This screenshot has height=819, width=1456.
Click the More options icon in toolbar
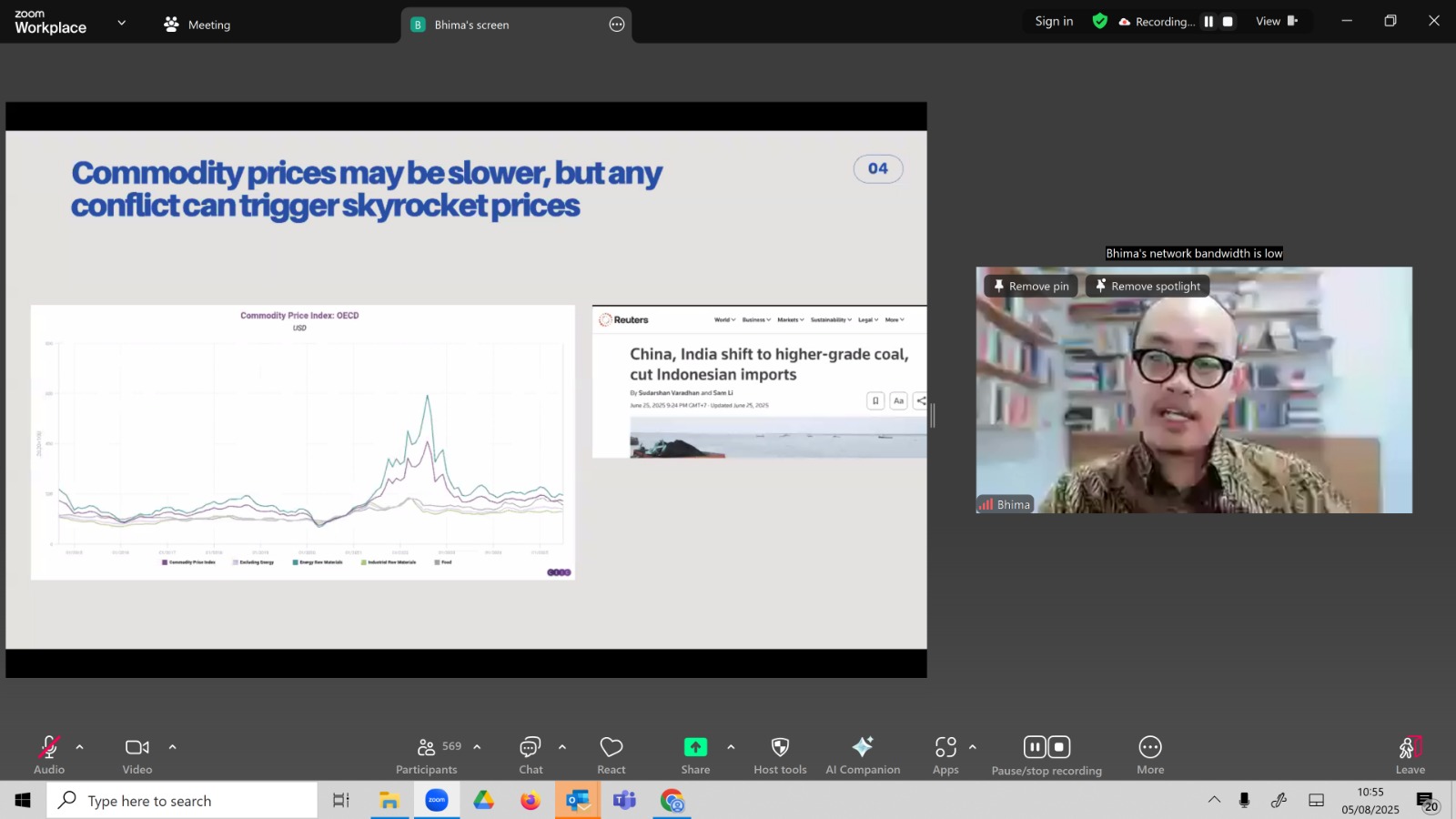coord(1150,747)
